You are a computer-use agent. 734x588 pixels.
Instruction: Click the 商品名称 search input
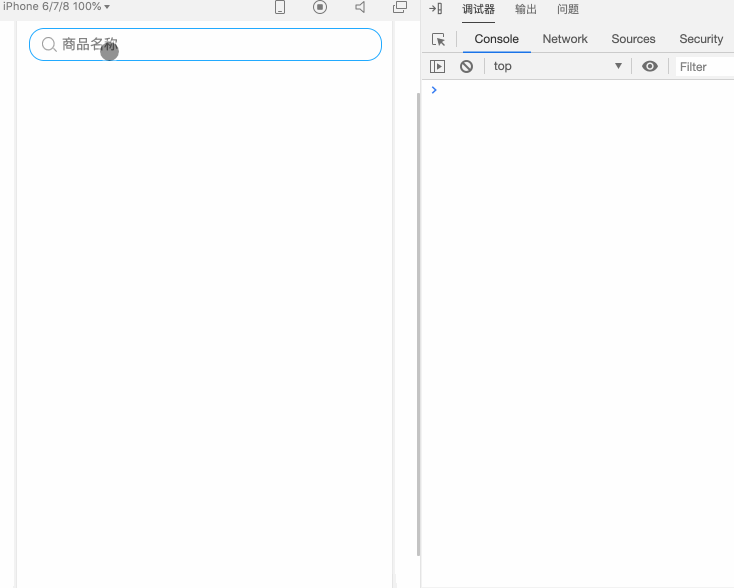(206, 44)
